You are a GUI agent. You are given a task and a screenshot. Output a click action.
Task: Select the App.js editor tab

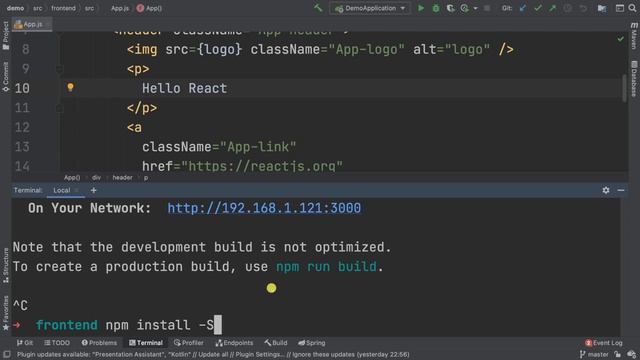pos(31,24)
